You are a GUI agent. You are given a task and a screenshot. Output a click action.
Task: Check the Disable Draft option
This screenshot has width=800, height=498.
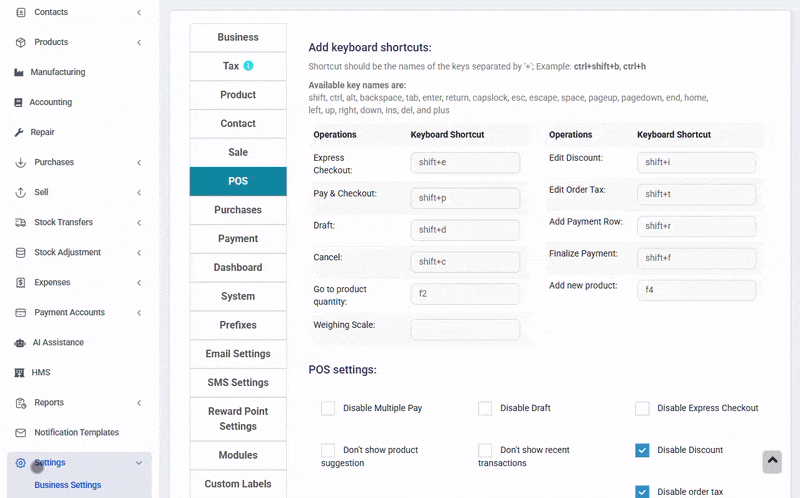pos(485,408)
